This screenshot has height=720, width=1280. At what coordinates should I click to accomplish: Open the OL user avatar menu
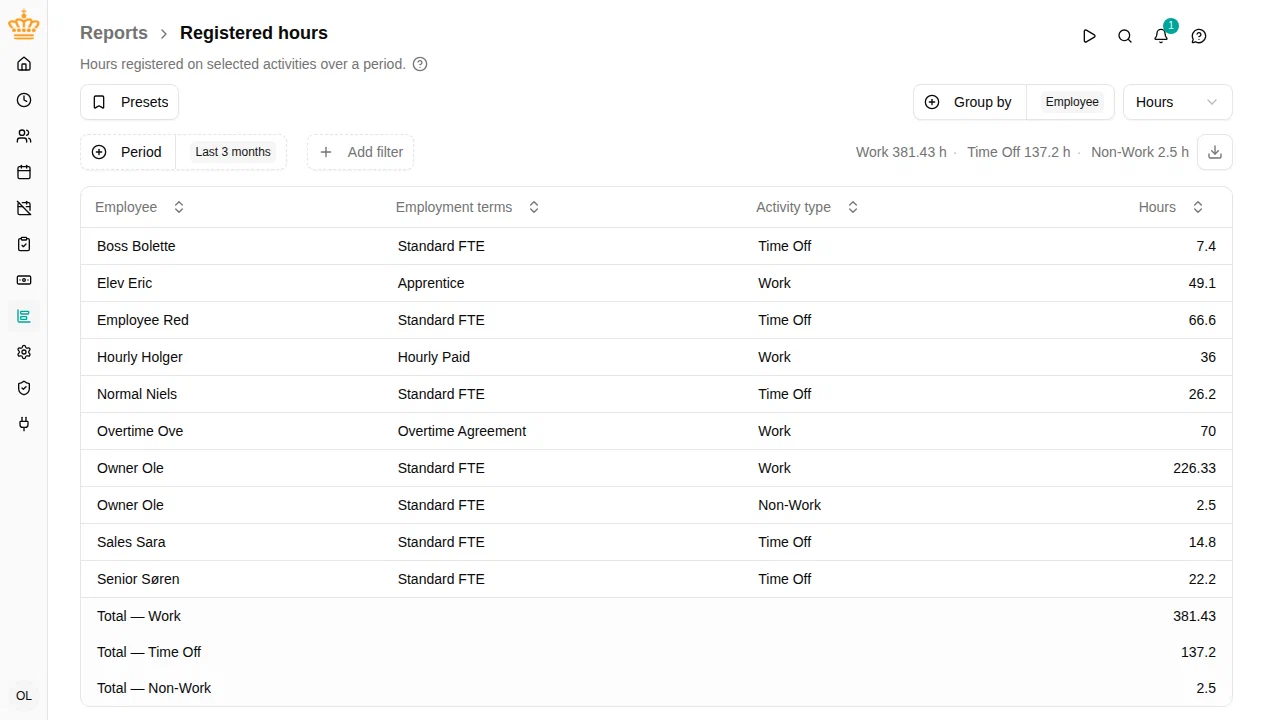pyautogui.click(x=24, y=696)
